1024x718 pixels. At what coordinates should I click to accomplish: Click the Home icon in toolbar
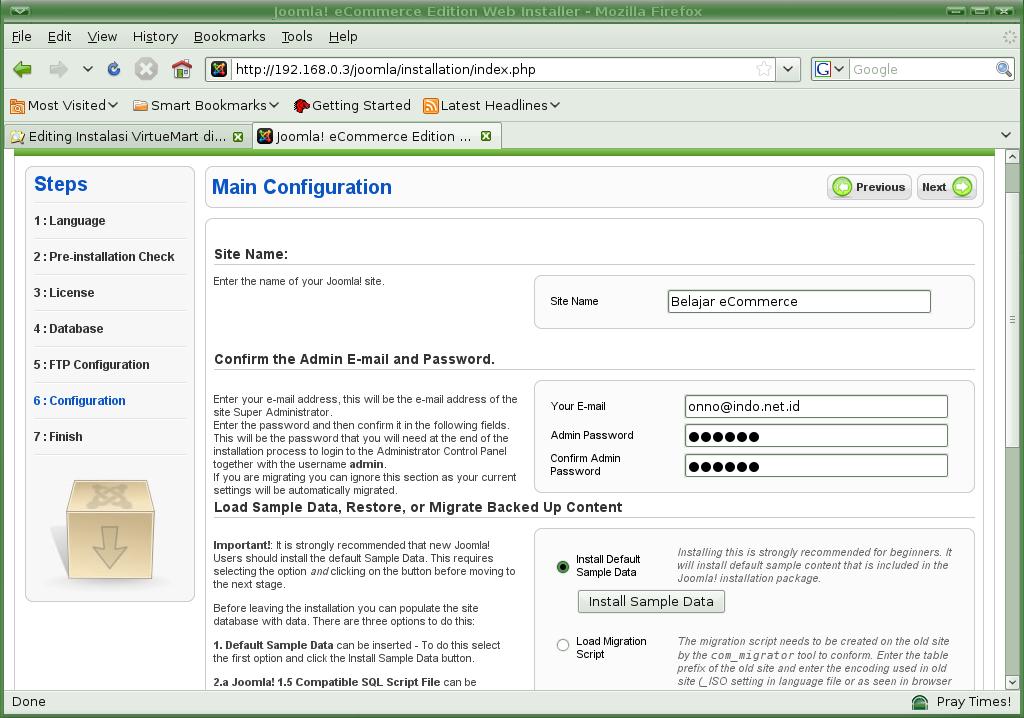click(x=181, y=69)
